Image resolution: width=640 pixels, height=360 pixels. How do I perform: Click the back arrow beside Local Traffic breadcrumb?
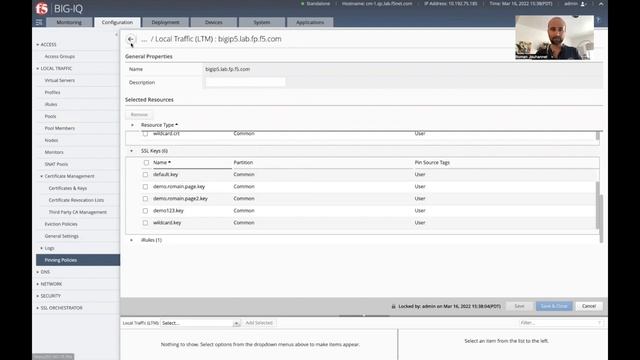131,39
